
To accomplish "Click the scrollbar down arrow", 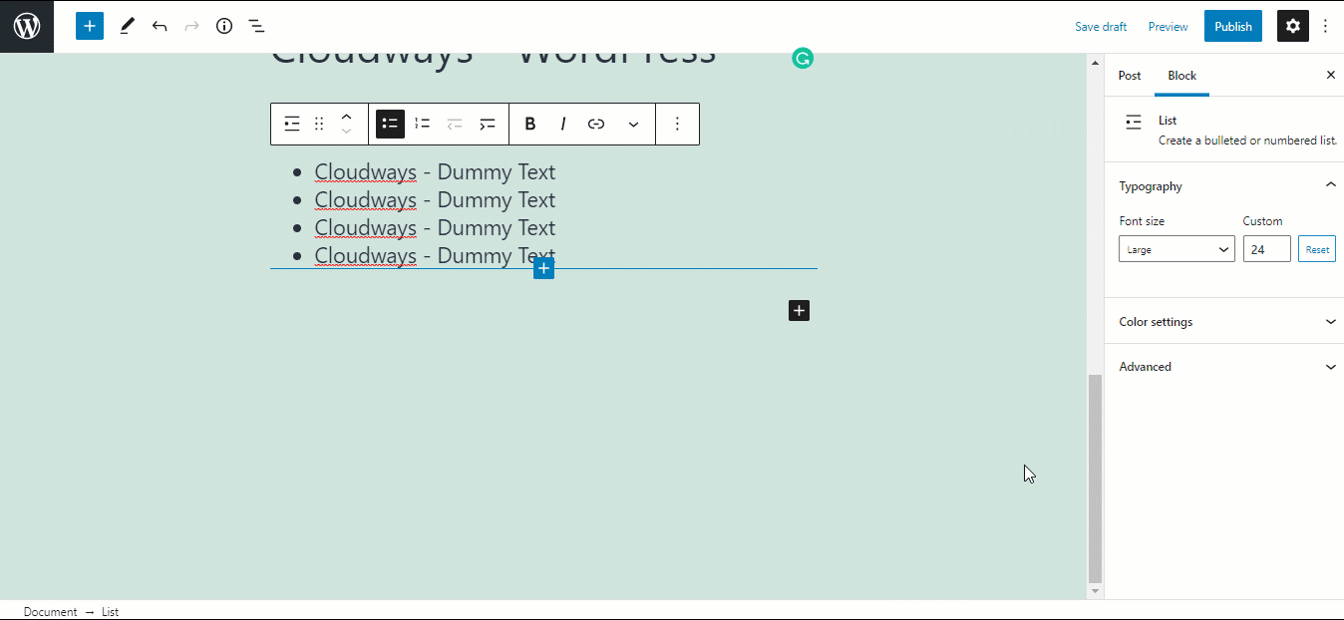I will tap(1095, 591).
